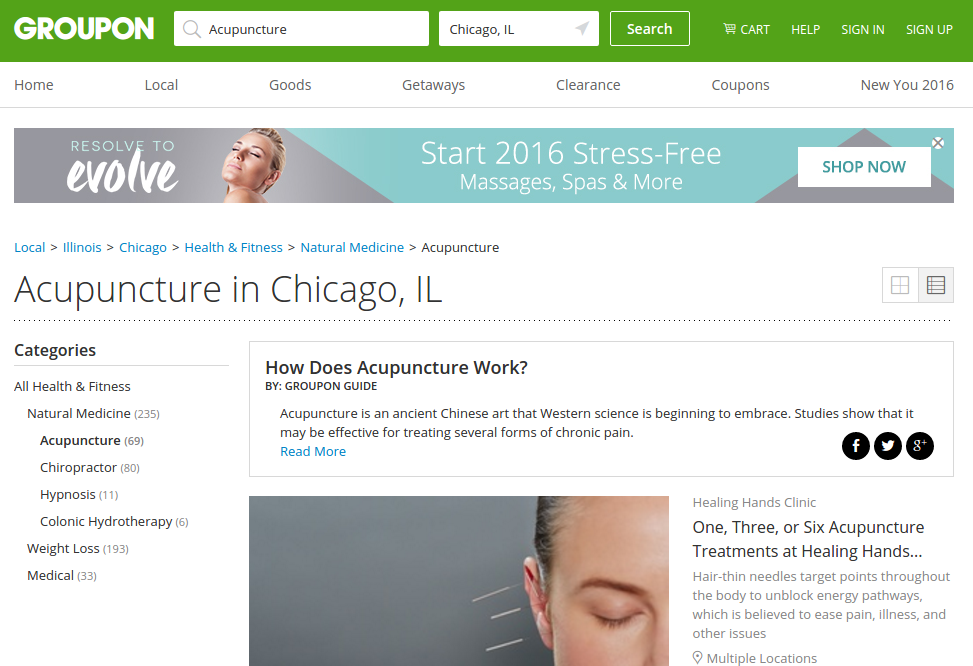Image resolution: width=973 pixels, height=666 pixels.
Task: Click the Groupon logo
Action: click(x=84, y=29)
